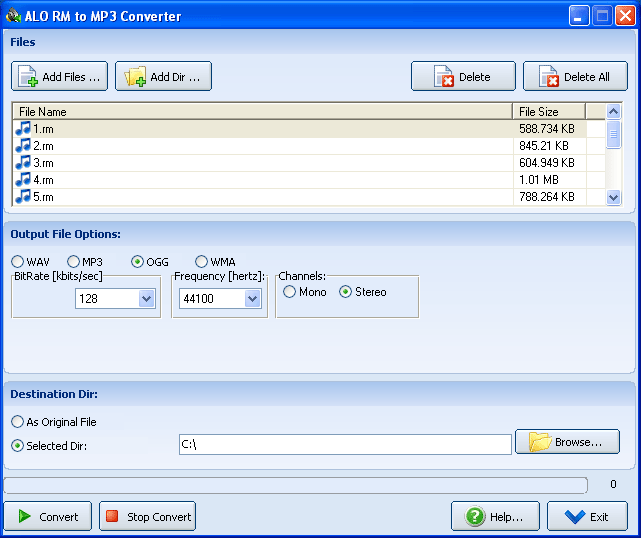Select the WAV output format
This screenshot has height=538, width=641.
[x=18, y=262]
